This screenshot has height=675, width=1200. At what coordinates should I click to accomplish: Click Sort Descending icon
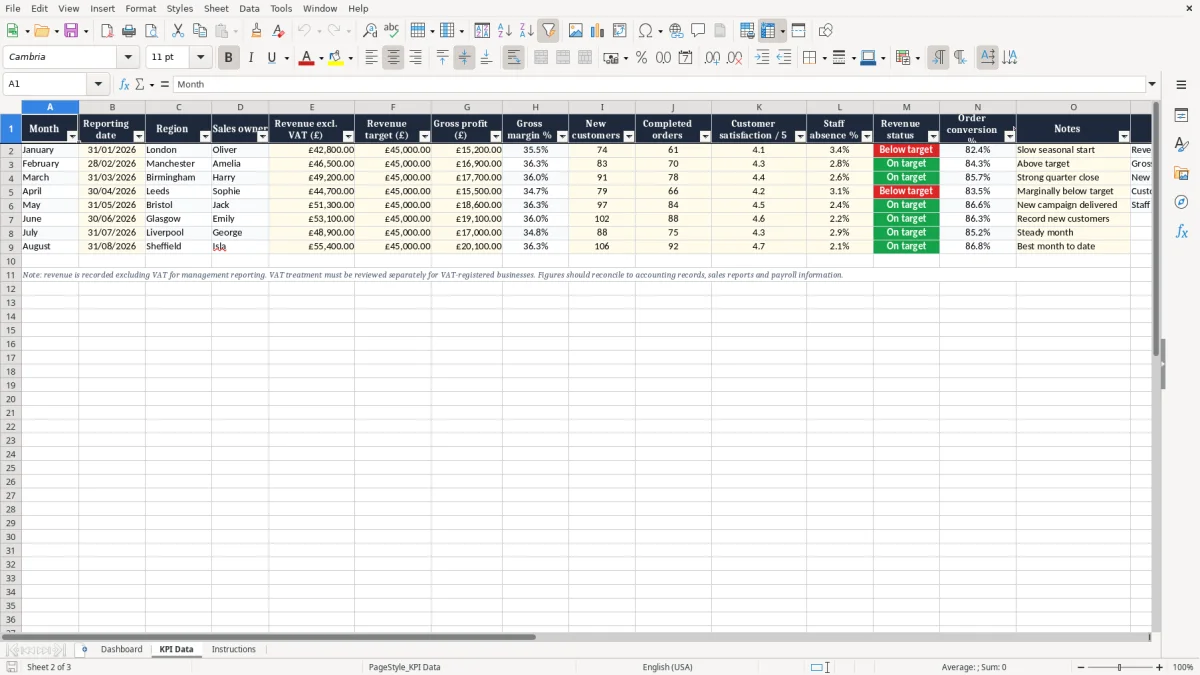click(526, 31)
